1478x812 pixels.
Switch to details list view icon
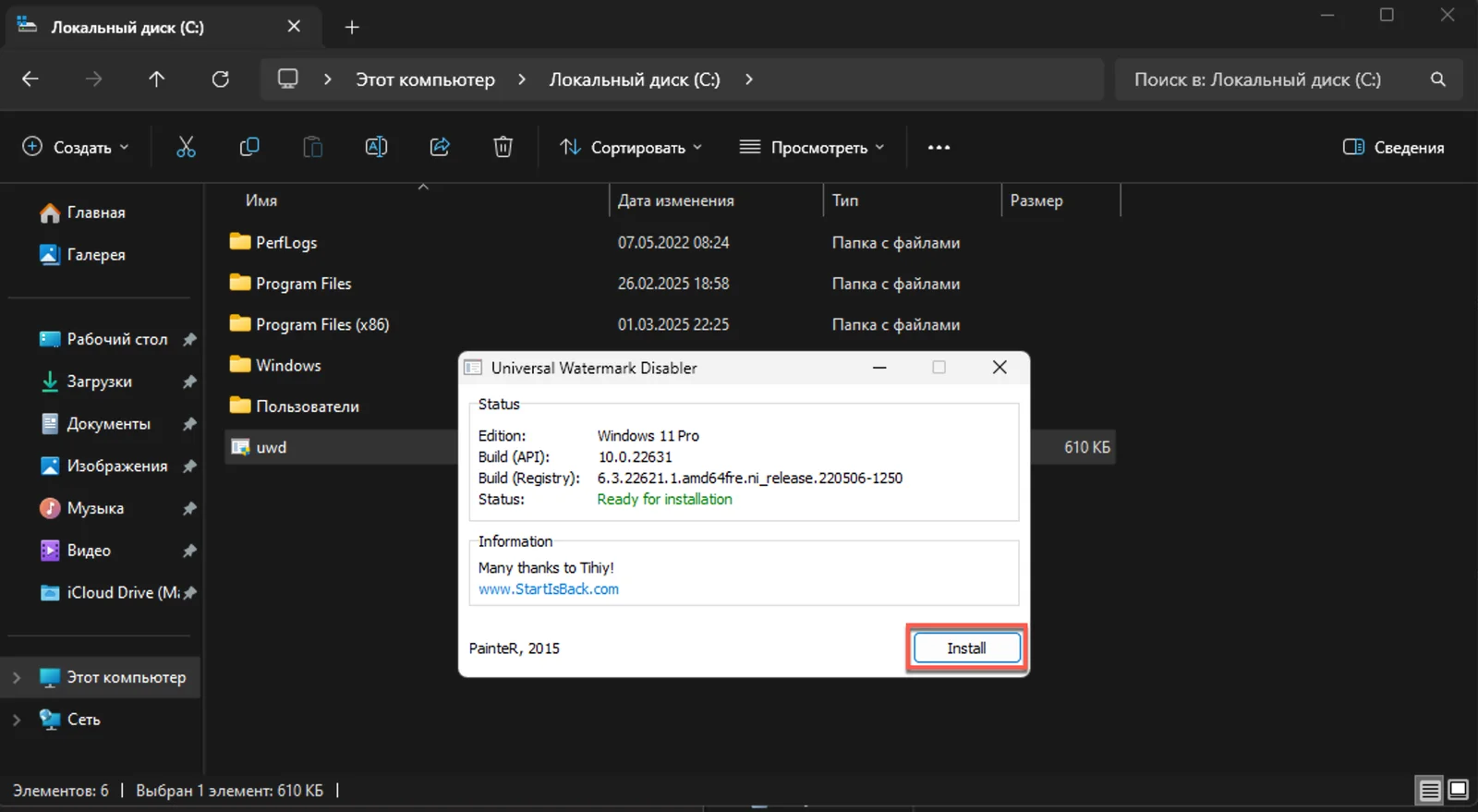tap(1429, 791)
